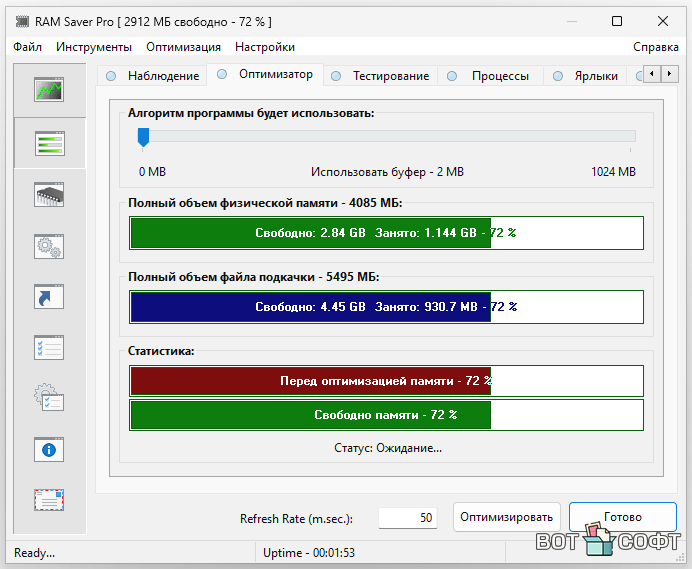The image size is (692, 569).
Task: Open the Файл menu
Action: coord(27,47)
